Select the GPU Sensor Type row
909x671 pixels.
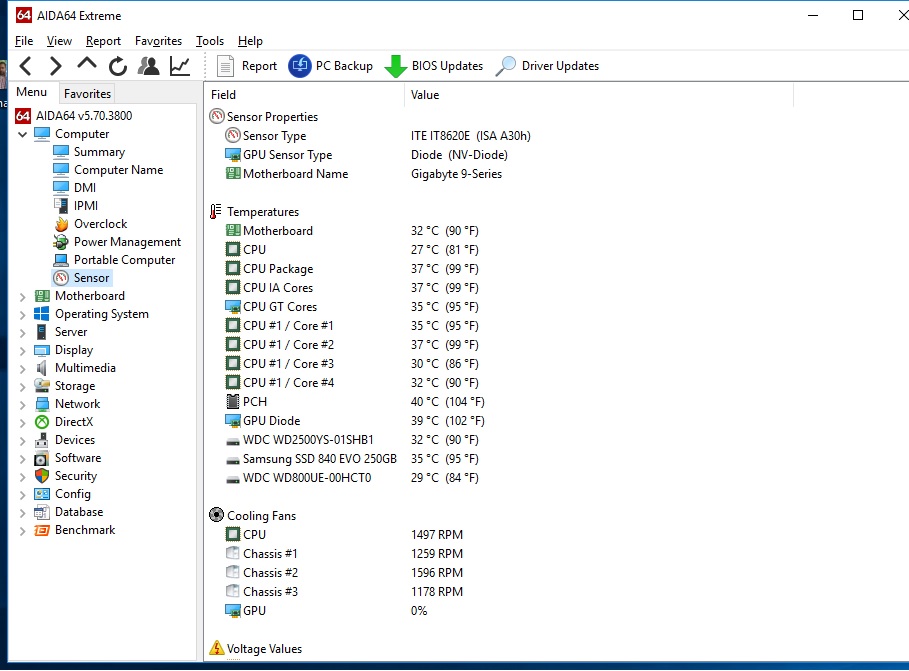click(365, 155)
